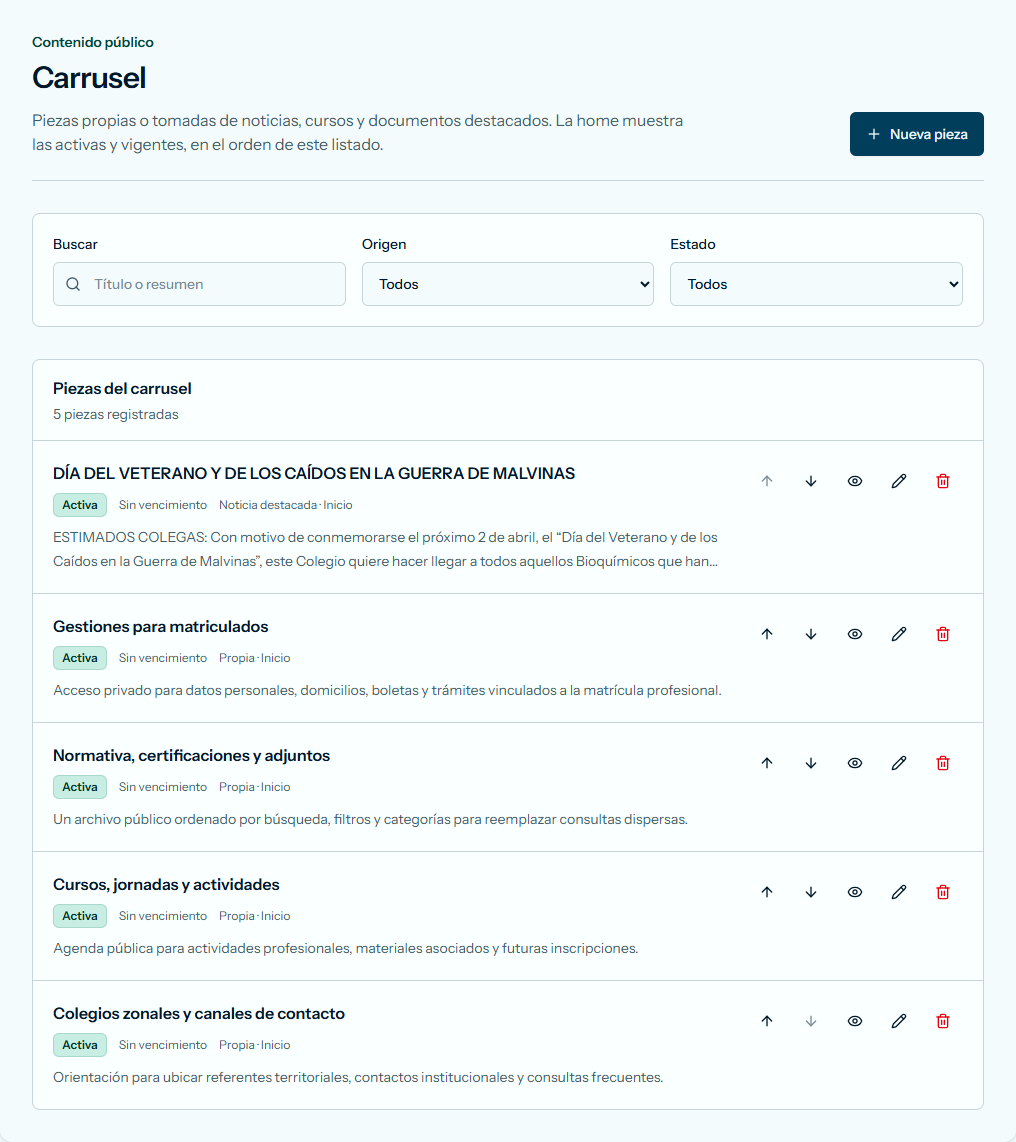This screenshot has width=1016, height=1142.
Task: Focus the 'Título o resumen' search field
Action: pos(200,284)
